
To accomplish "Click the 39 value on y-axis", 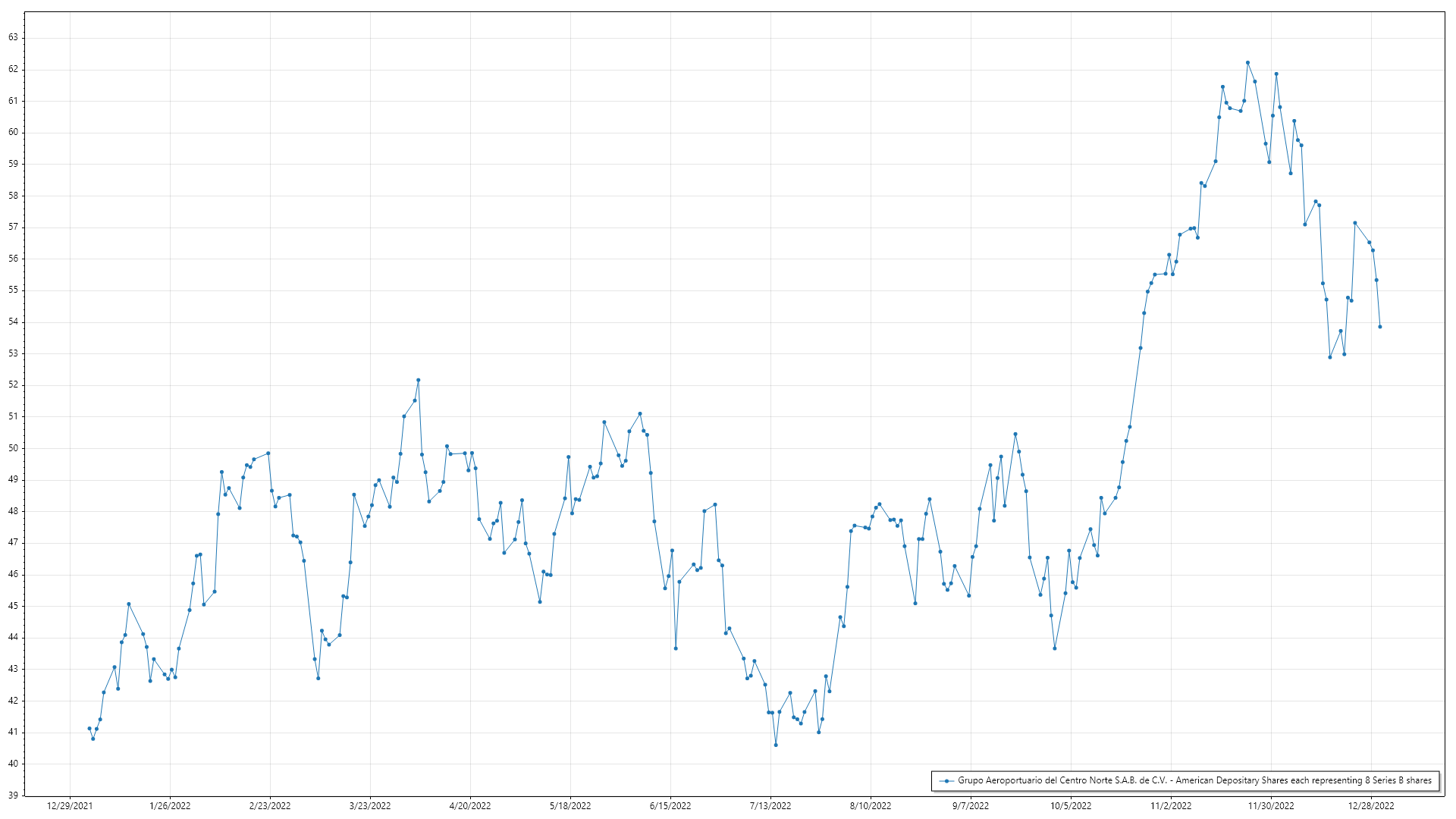I will pyautogui.click(x=13, y=795).
